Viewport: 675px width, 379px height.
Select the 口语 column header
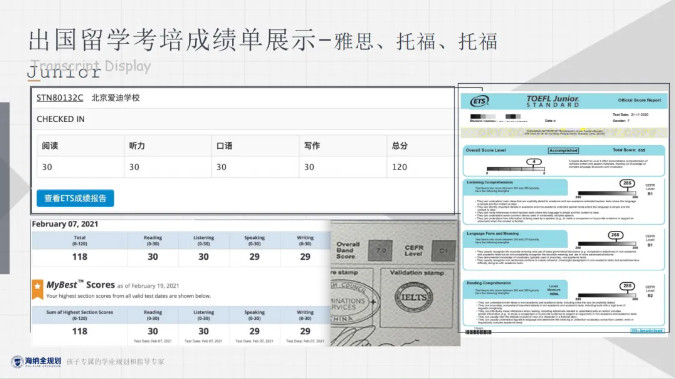224,146
